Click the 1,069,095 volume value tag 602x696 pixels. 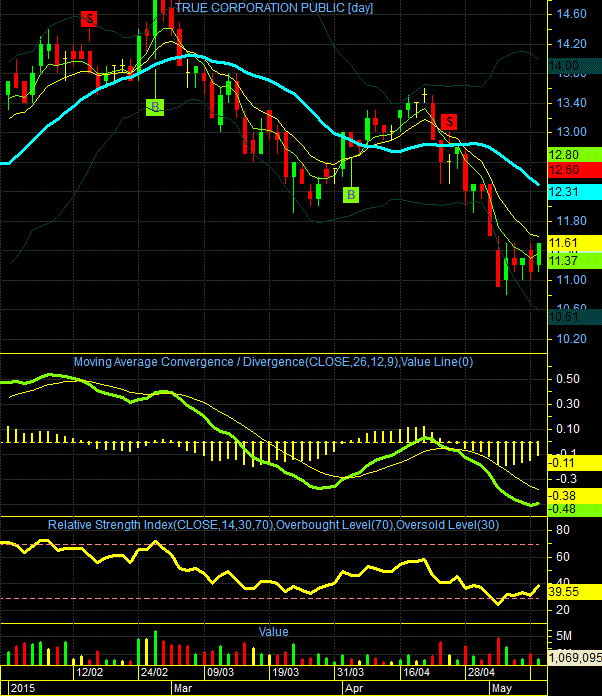click(x=575, y=657)
